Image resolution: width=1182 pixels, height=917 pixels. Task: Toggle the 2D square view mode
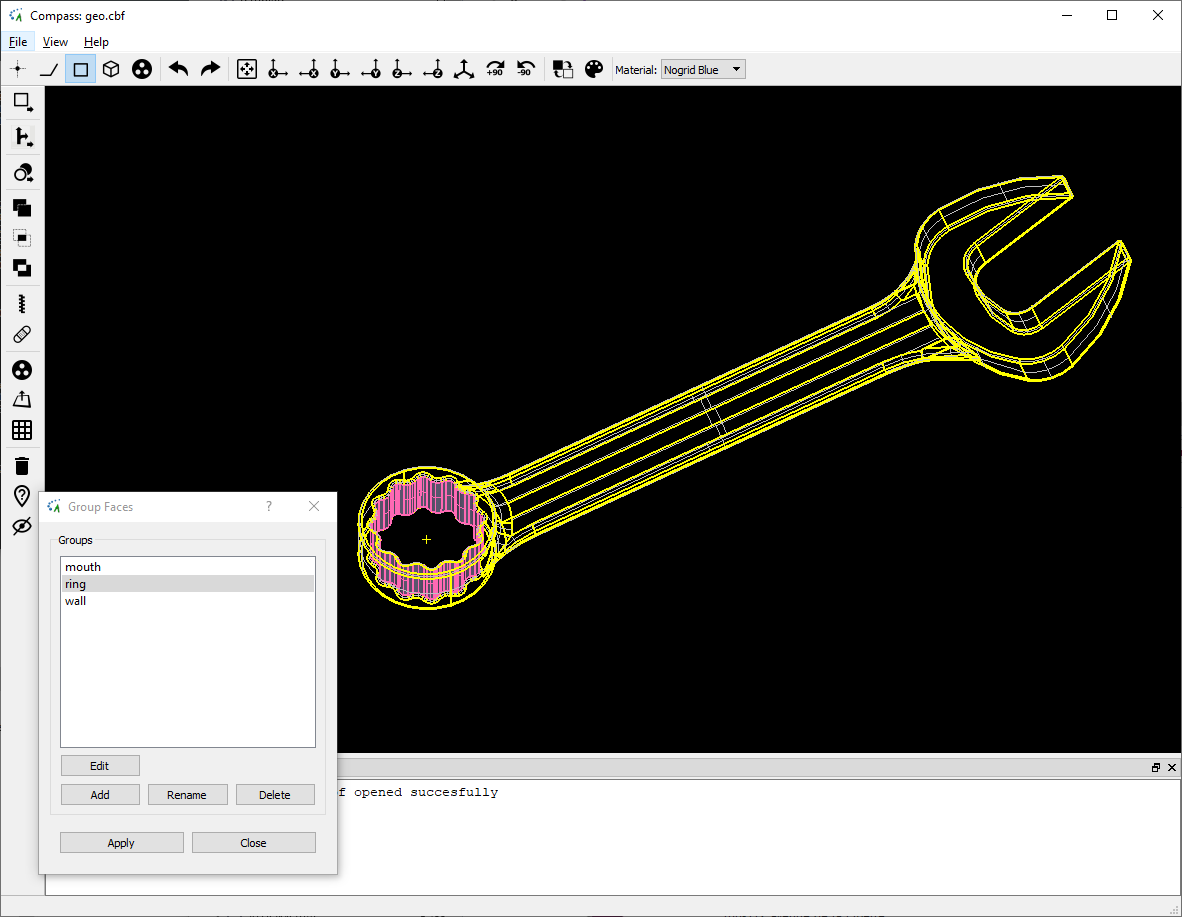(80, 68)
